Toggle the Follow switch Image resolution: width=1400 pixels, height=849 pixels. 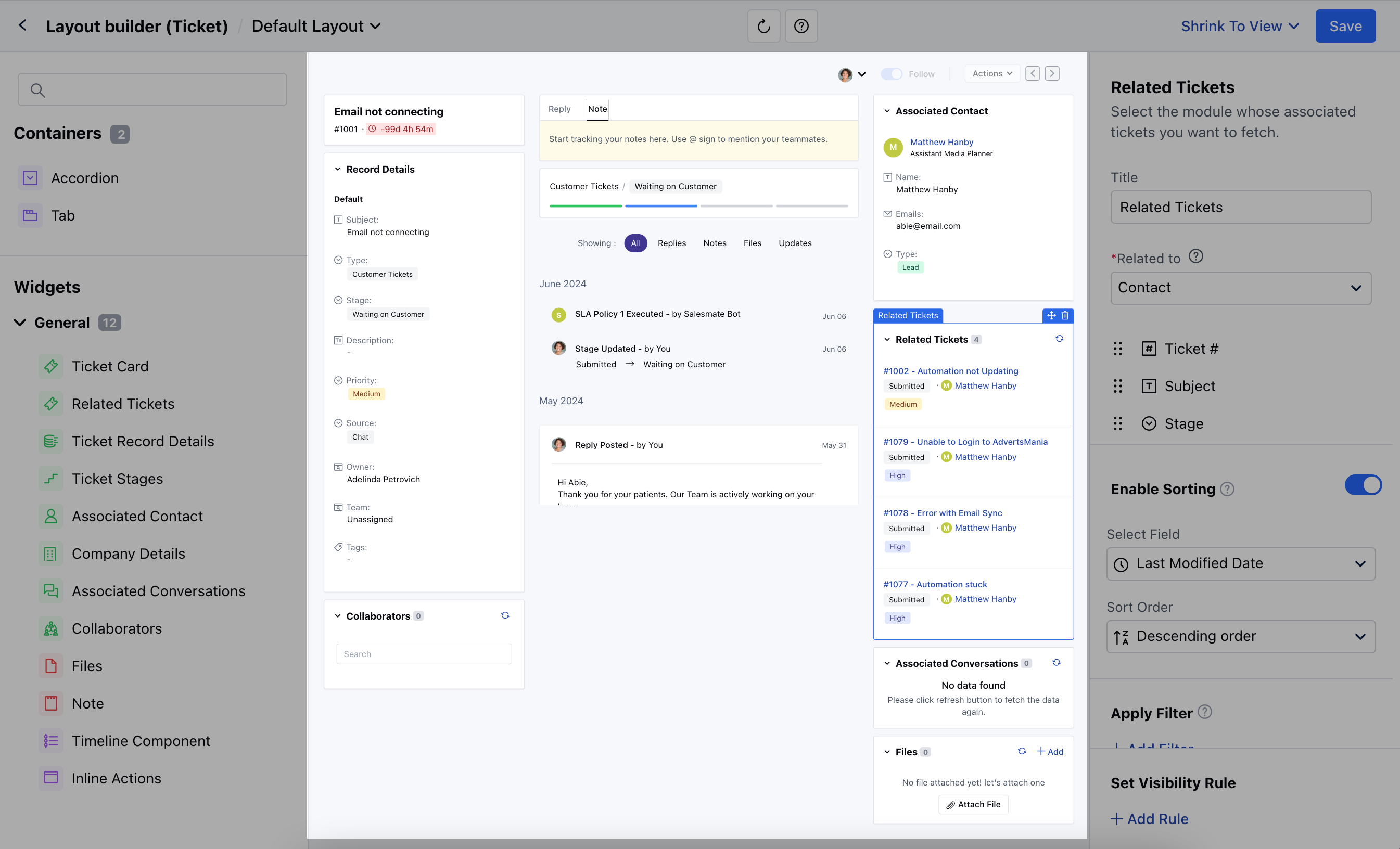pyautogui.click(x=891, y=74)
